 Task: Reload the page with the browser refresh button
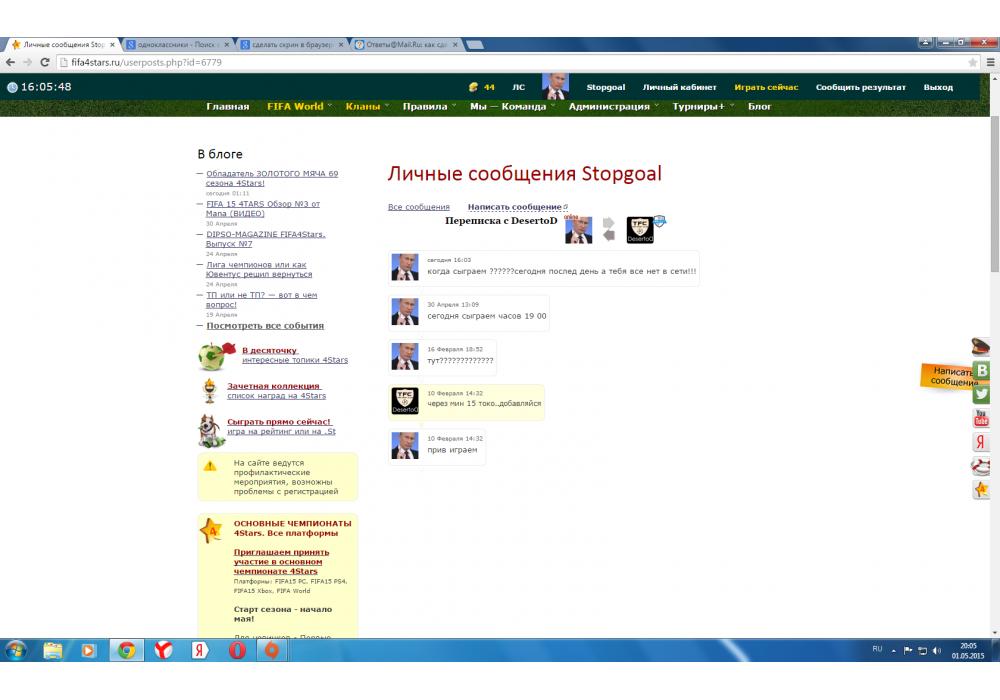[45, 62]
